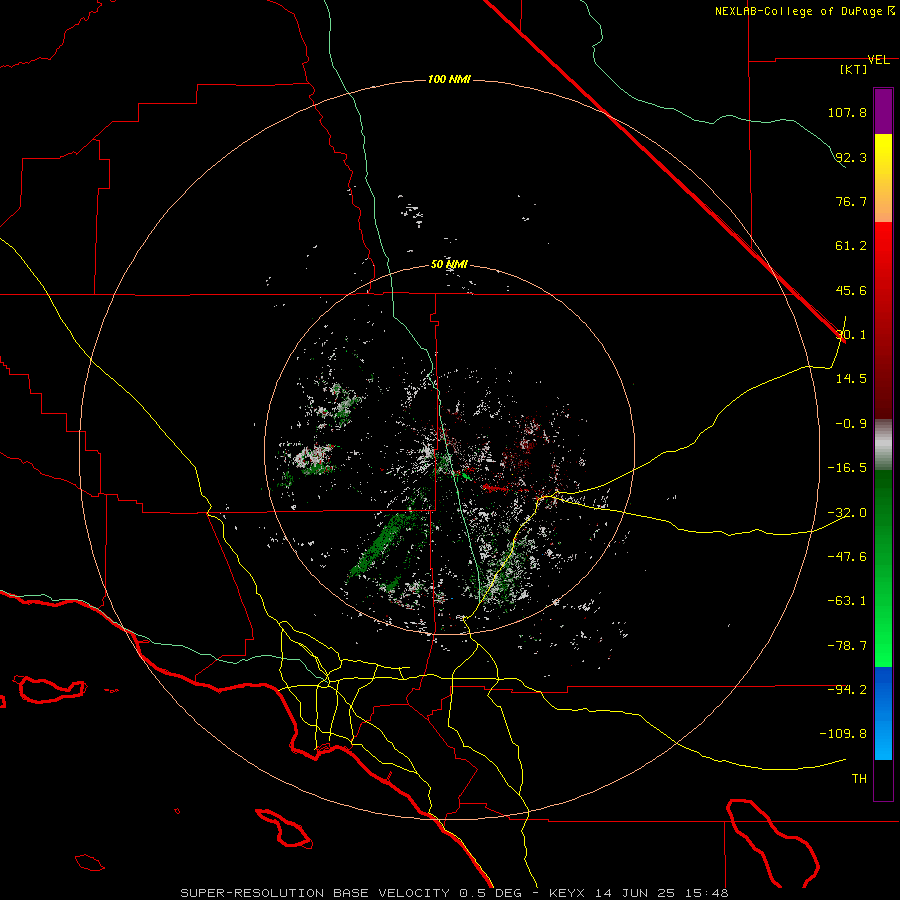
Task: Click the 100 NMI range ring label
Action: [449, 79]
